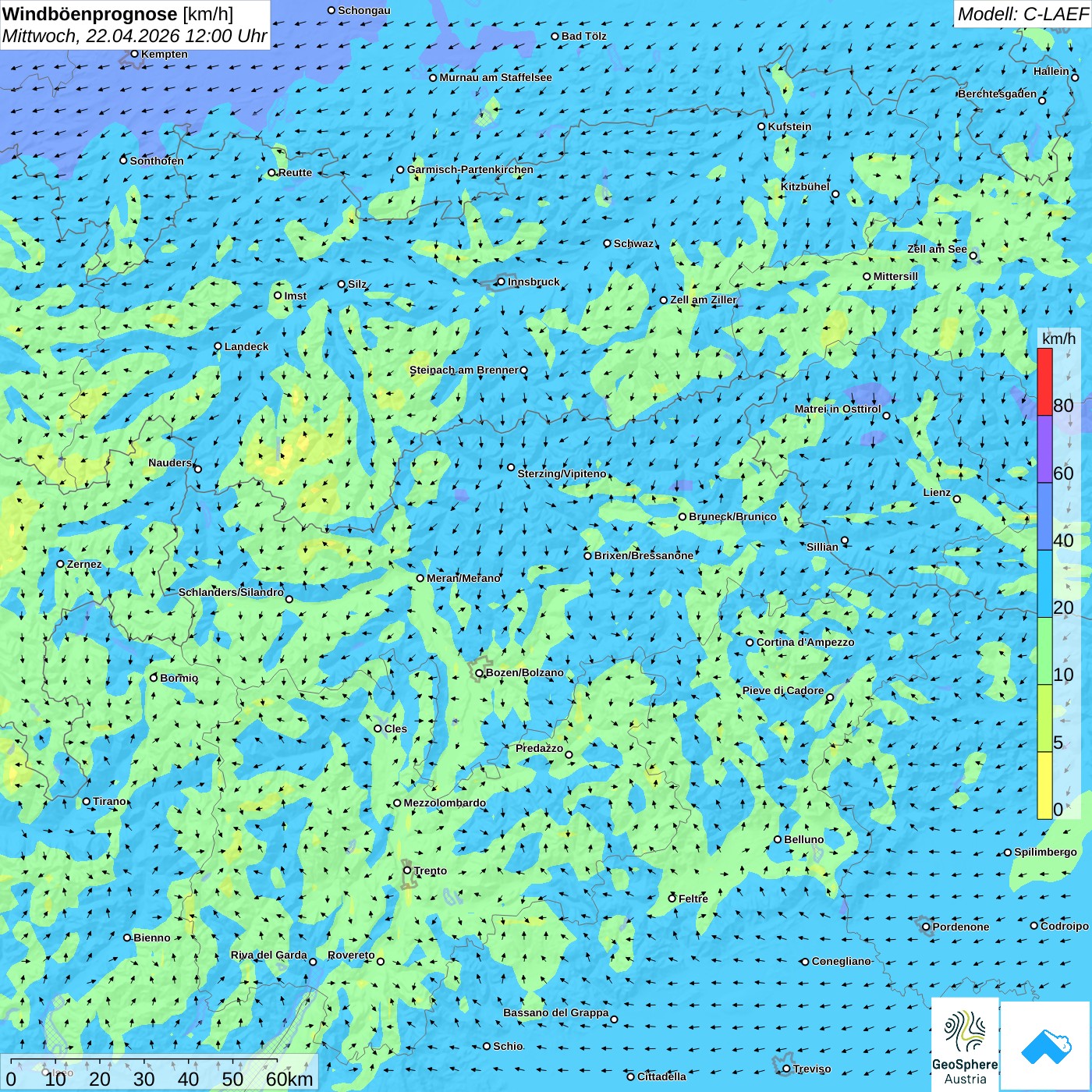Click the Zernez location dot
This screenshot has height=1092, width=1092.
click(60, 564)
